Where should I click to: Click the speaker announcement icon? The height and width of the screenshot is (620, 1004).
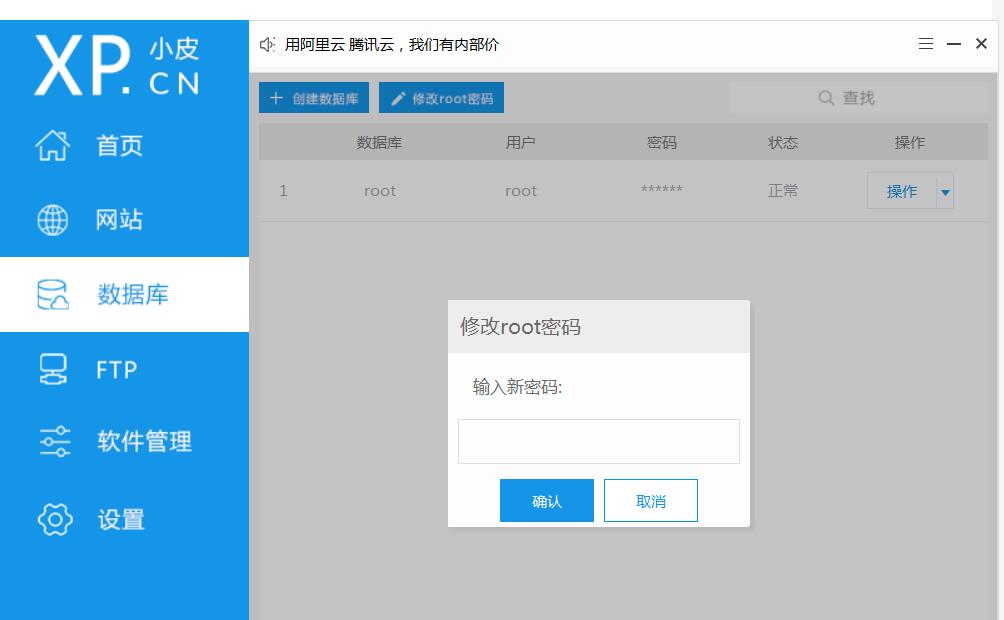(267, 45)
